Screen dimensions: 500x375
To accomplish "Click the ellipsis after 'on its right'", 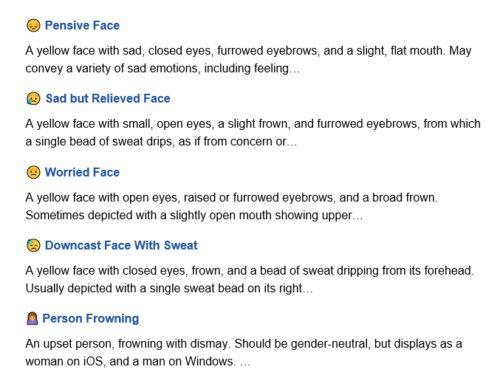I will tap(307, 291).
